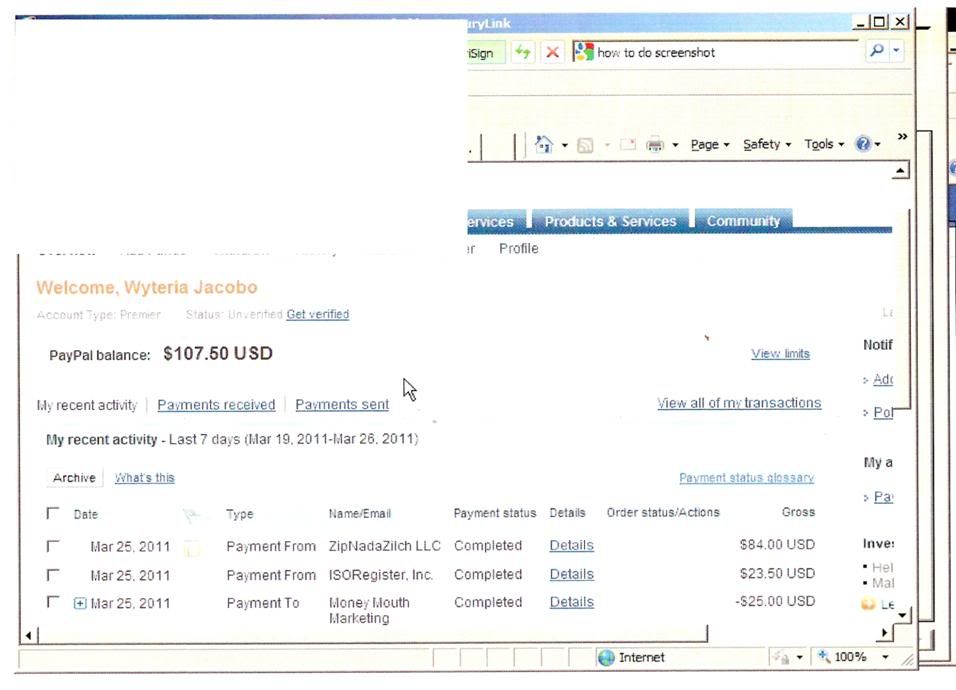Open the zoom level dropdown arrow
956x690 pixels.
click(x=885, y=657)
